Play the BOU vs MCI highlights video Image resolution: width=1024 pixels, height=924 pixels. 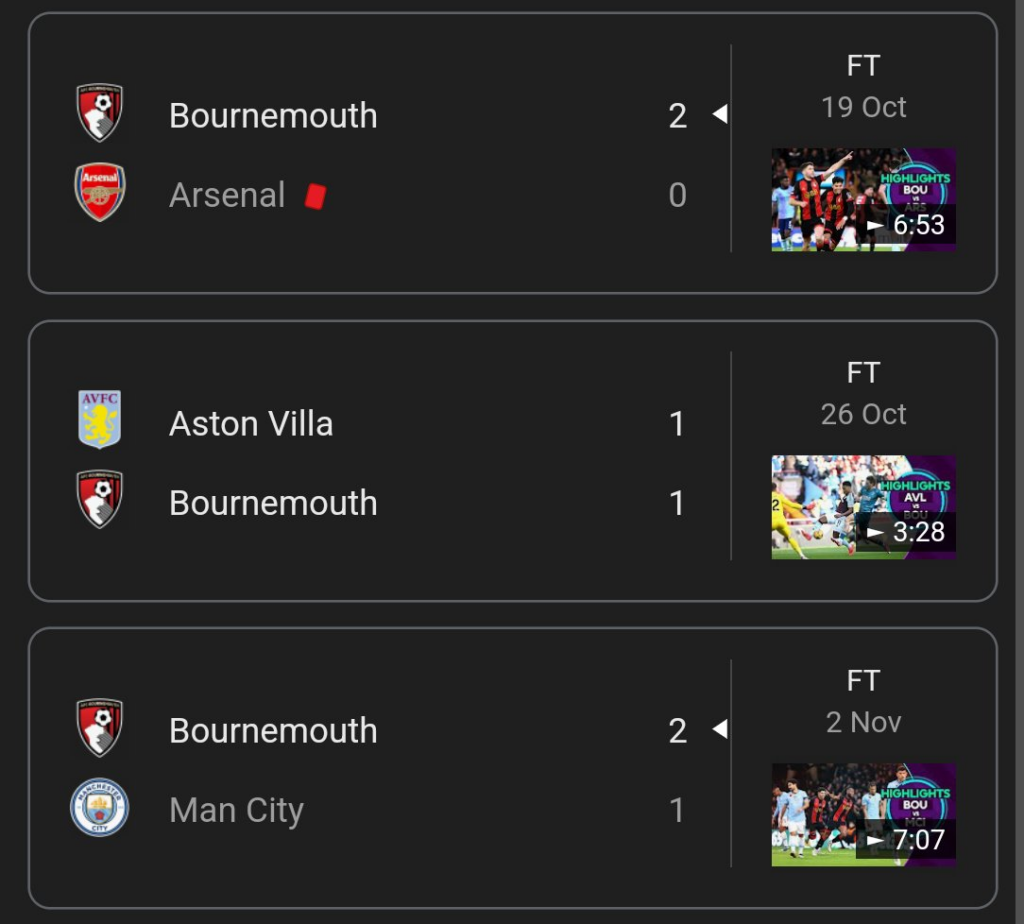pyautogui.click(x=863, y=814)
